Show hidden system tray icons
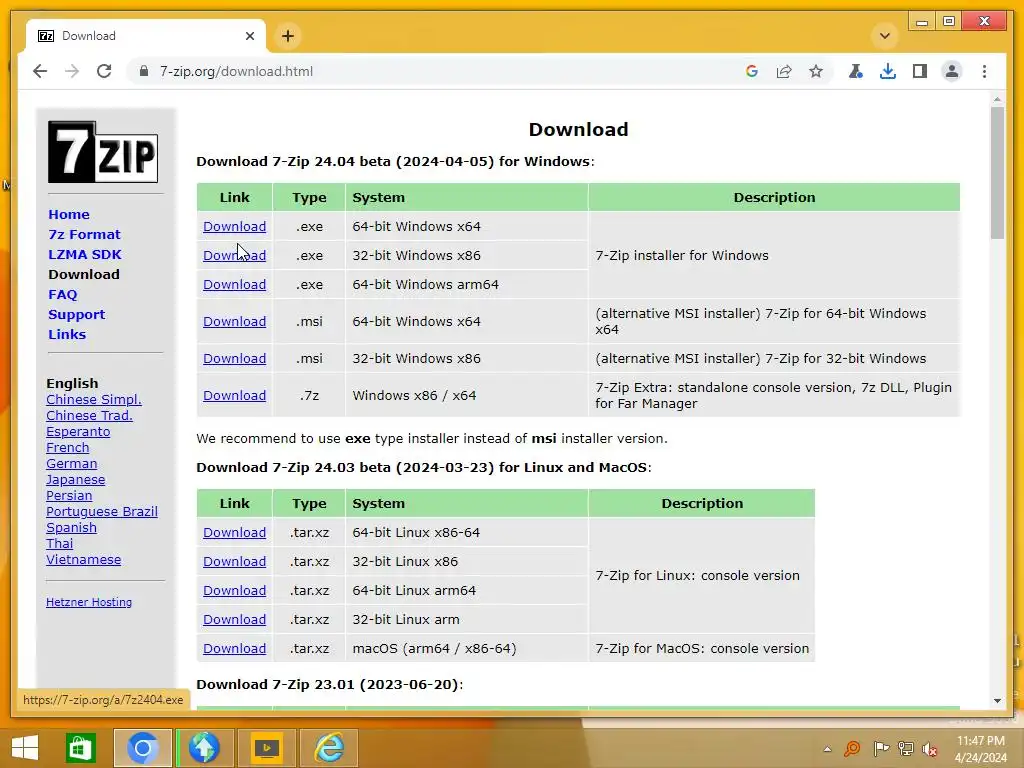 [x=827, y=749]
